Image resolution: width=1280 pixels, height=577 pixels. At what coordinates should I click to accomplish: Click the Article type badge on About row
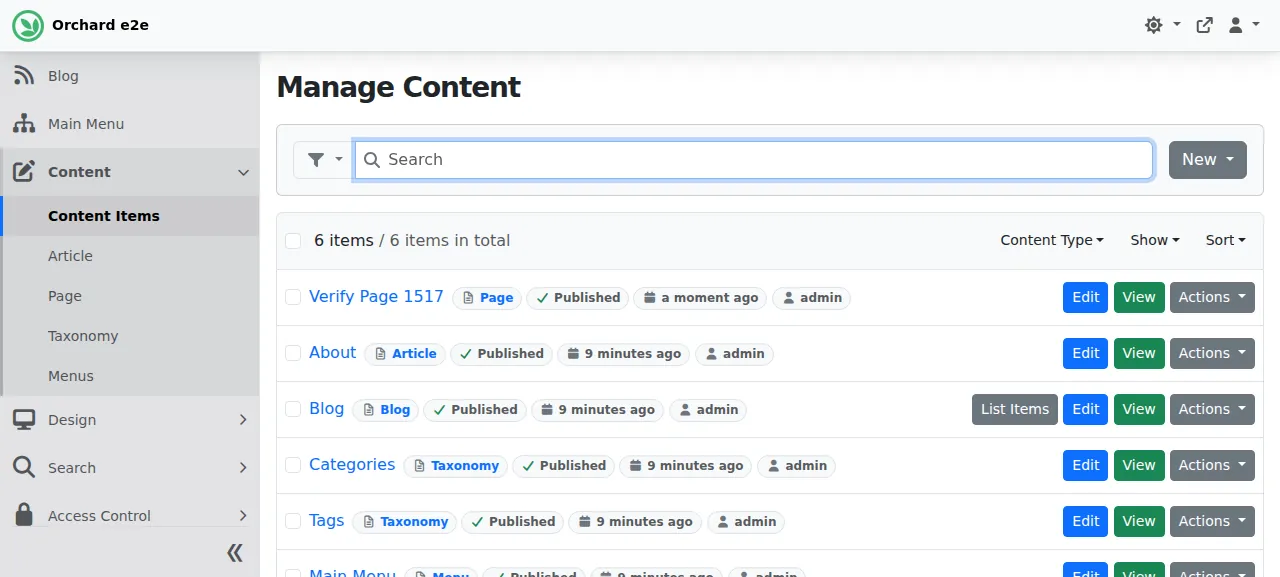tap(405, 354)
